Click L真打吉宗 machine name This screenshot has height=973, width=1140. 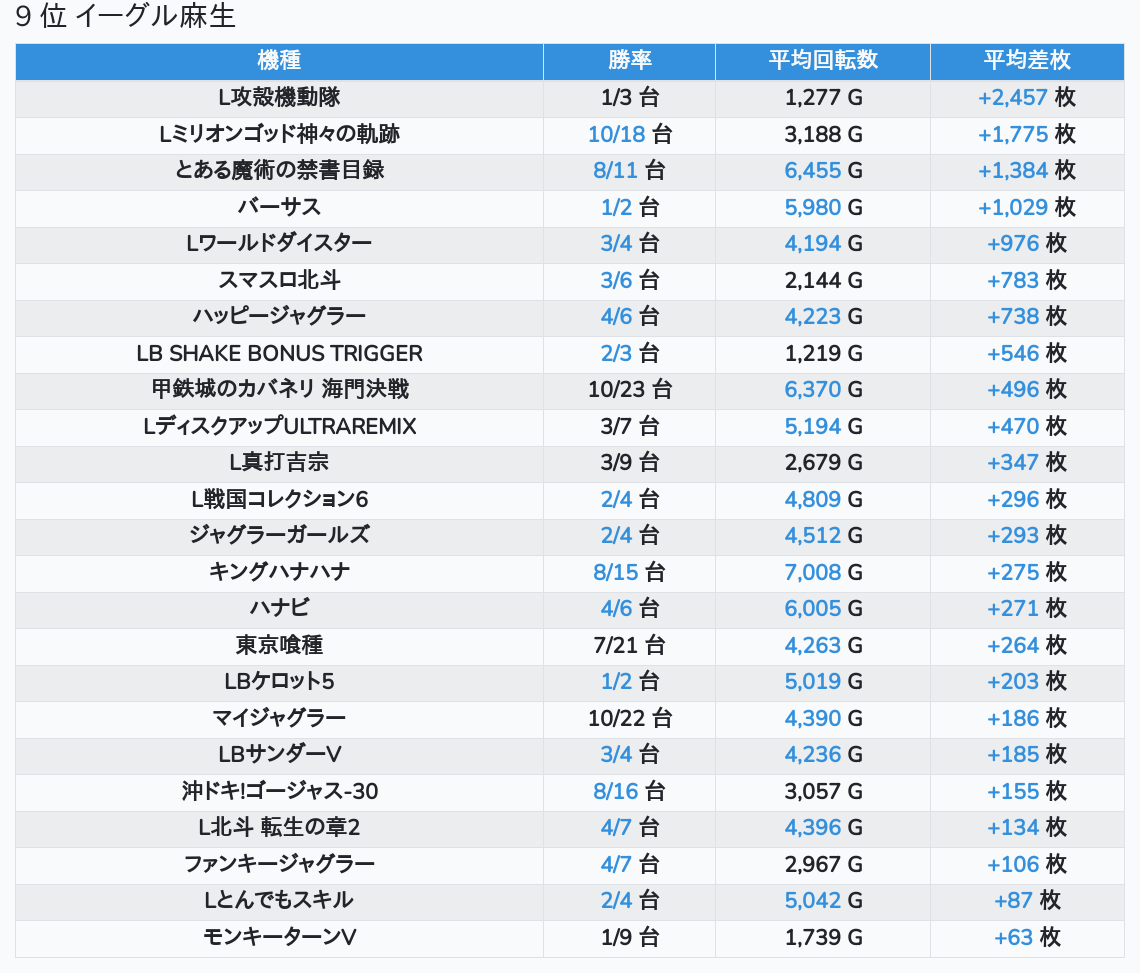279,463
